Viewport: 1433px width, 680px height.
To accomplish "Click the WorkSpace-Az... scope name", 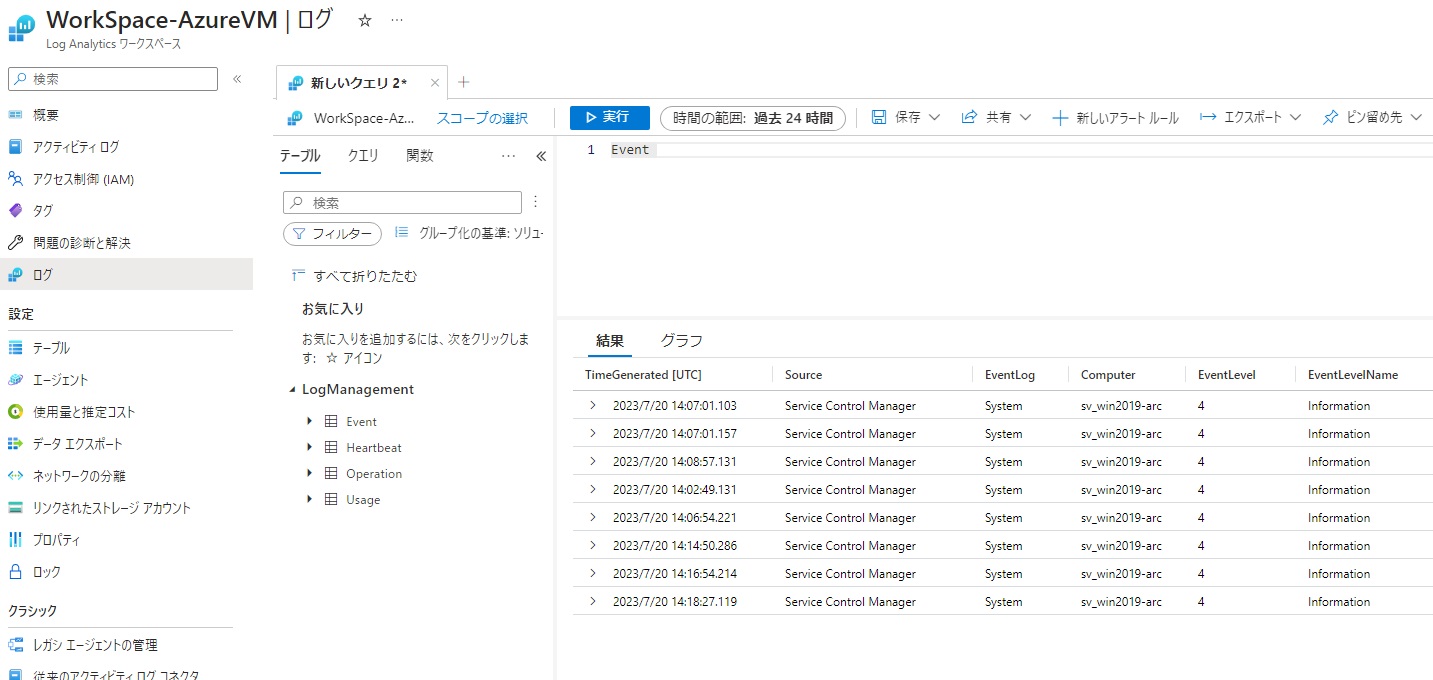I will (364, 118).
